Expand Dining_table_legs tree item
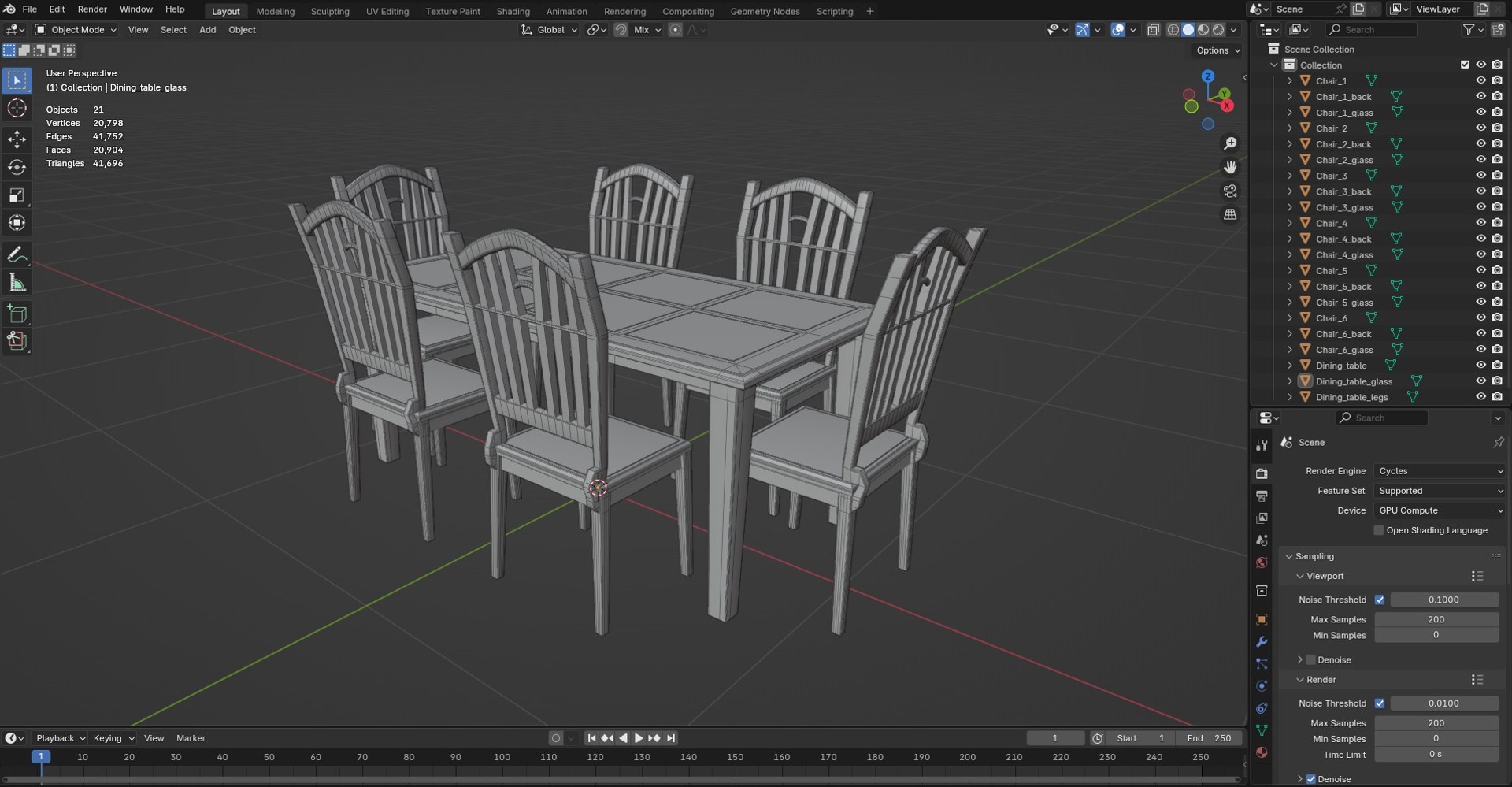 click(1289, 397)
